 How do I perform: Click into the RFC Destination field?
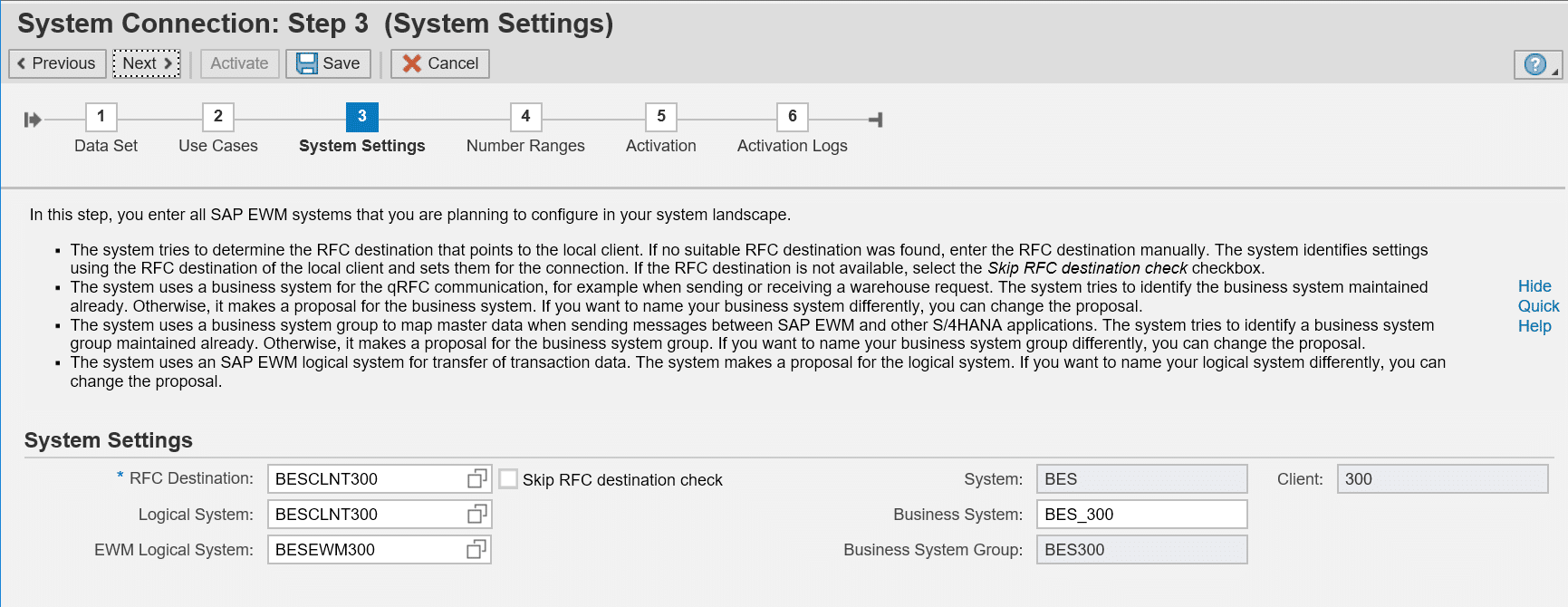point(366,479)
